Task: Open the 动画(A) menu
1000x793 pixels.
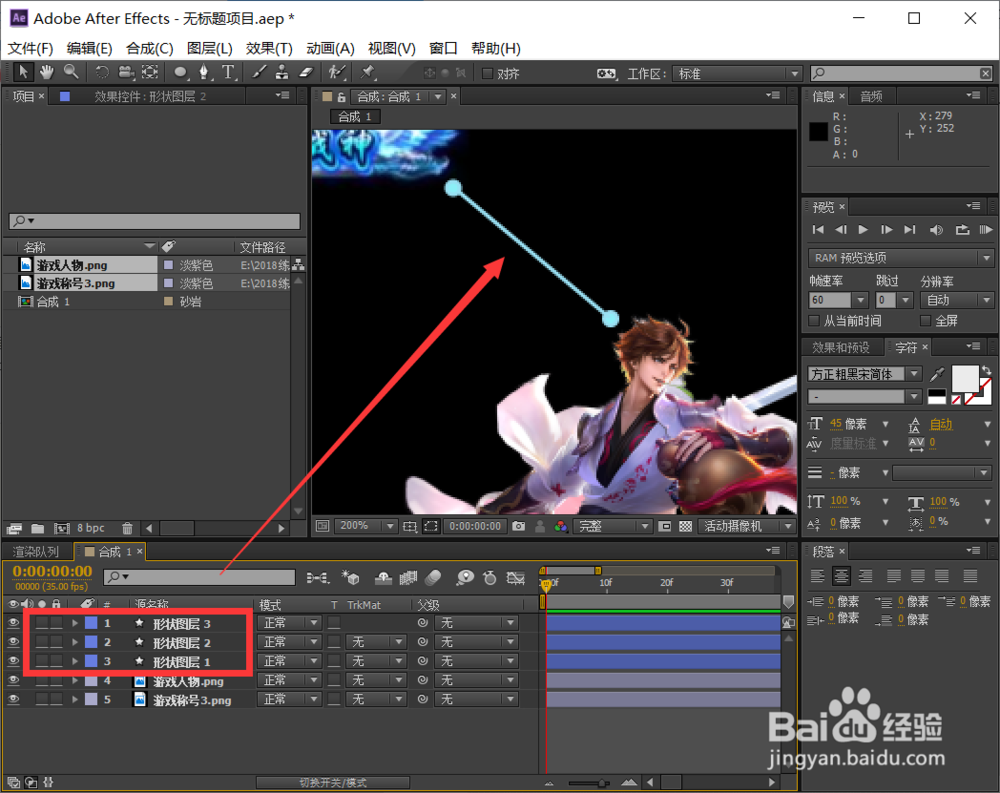Action: coord(330,48)
